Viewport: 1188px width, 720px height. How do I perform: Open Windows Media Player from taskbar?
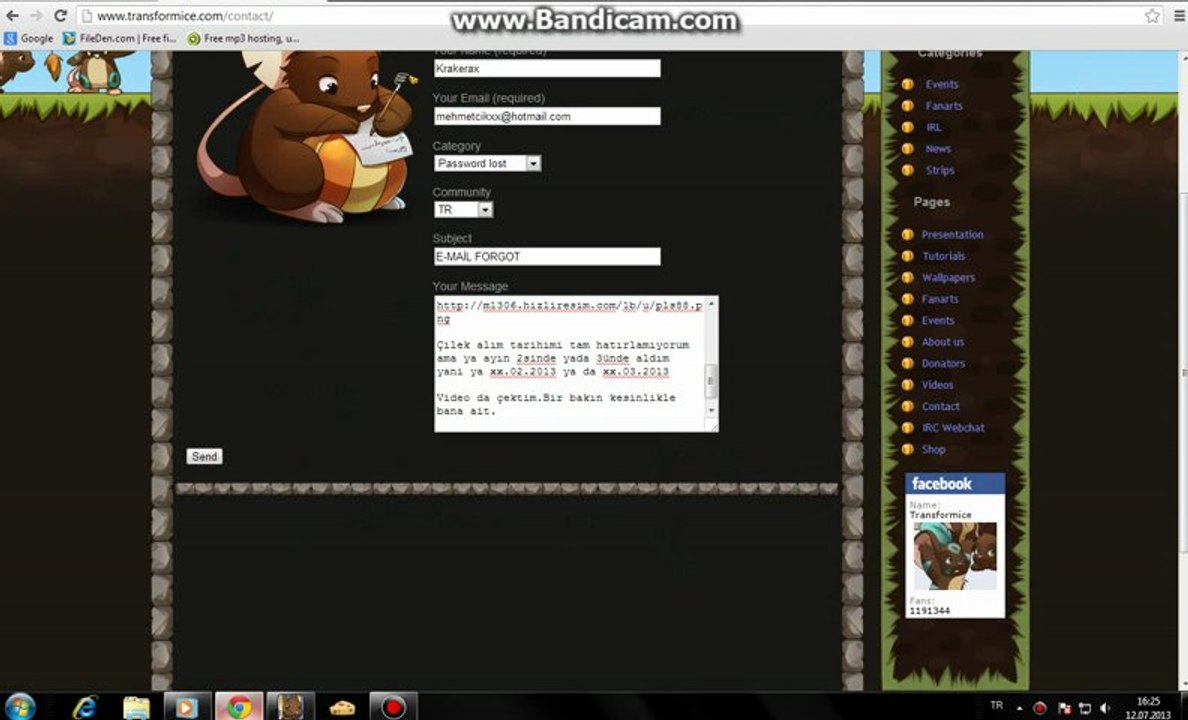point(186,706)
